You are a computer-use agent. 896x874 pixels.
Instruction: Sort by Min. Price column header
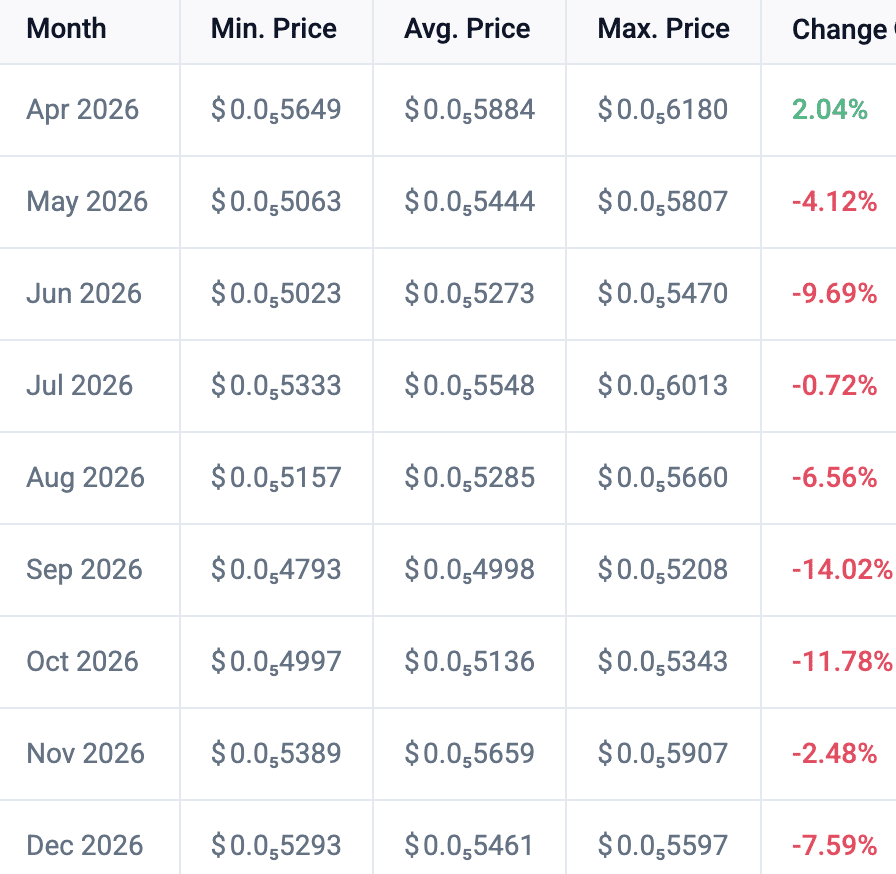point(273,28)
